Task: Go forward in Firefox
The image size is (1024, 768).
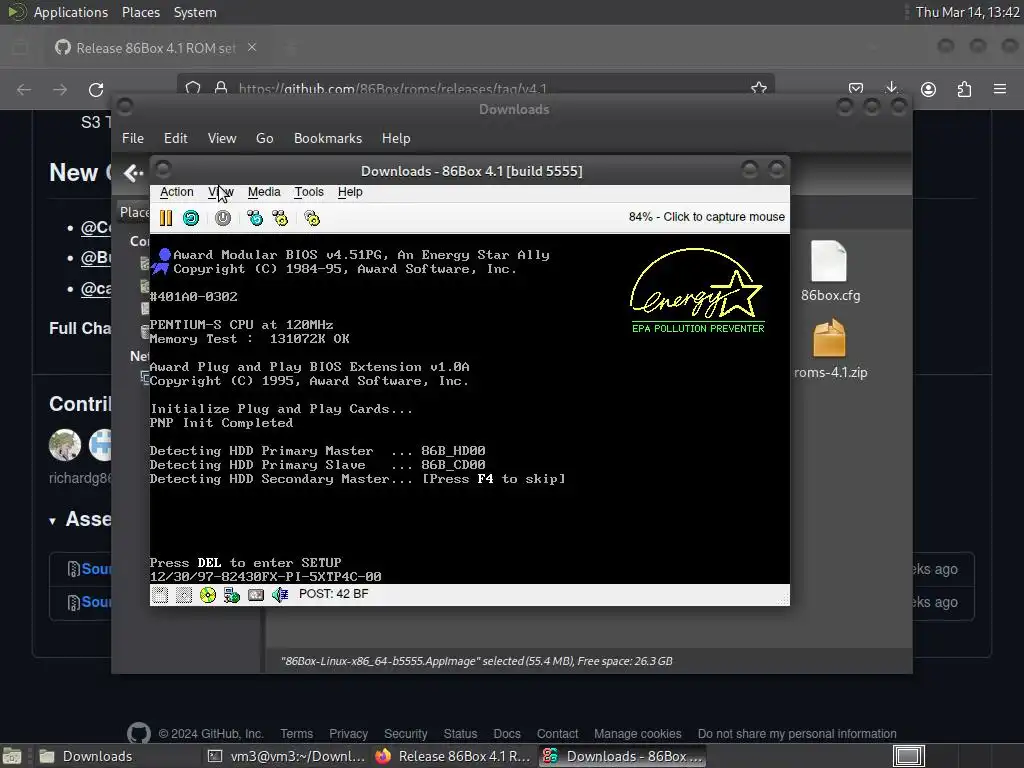Action: pos(60,89)
